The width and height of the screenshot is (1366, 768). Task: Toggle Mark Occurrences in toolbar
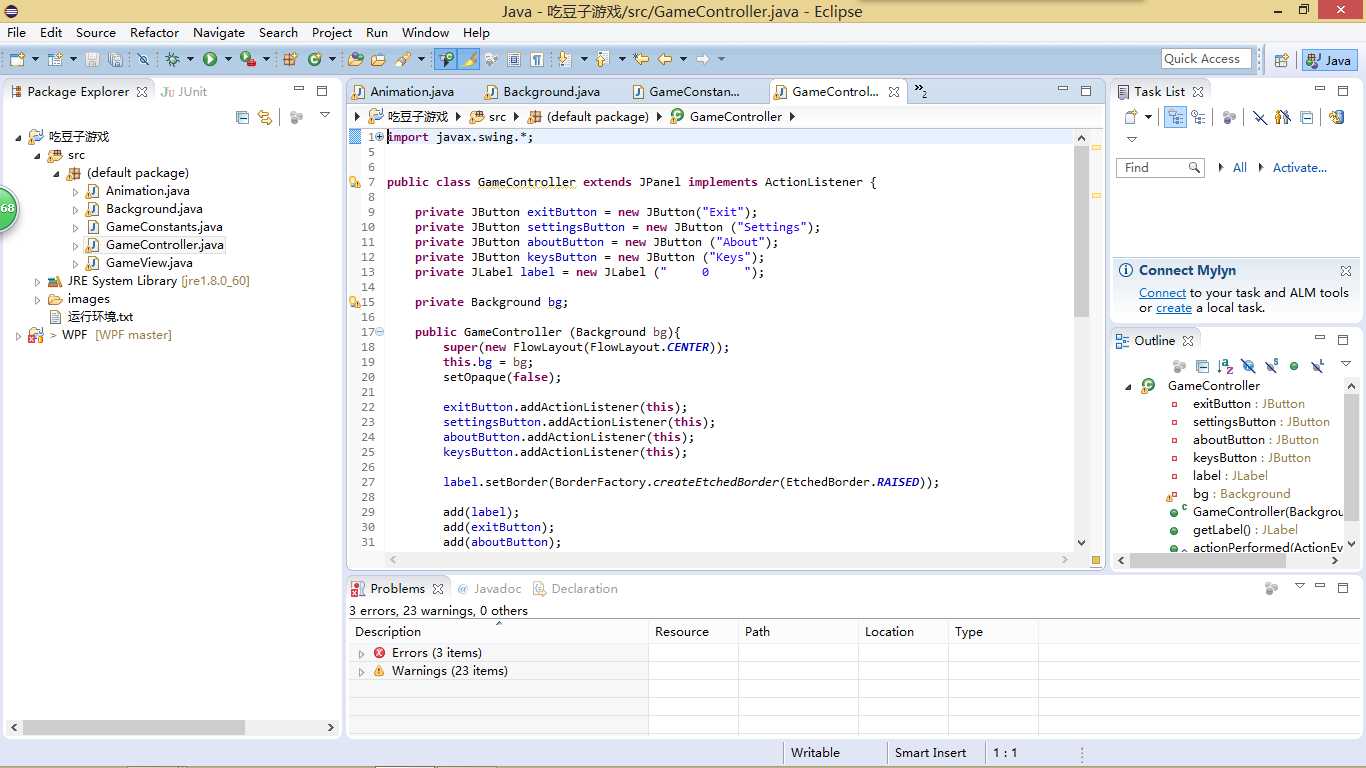469,60
